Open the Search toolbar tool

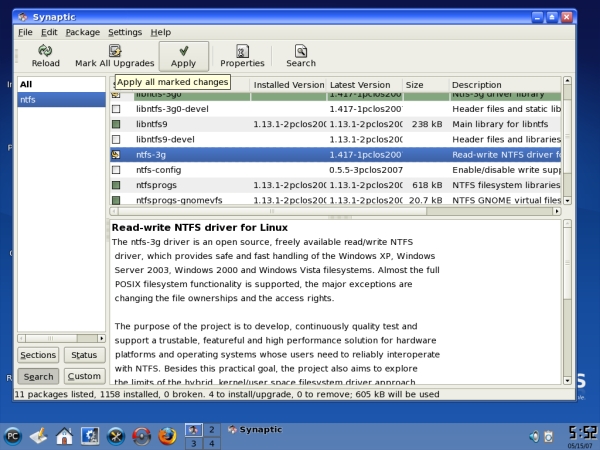(x=301, y=56)
